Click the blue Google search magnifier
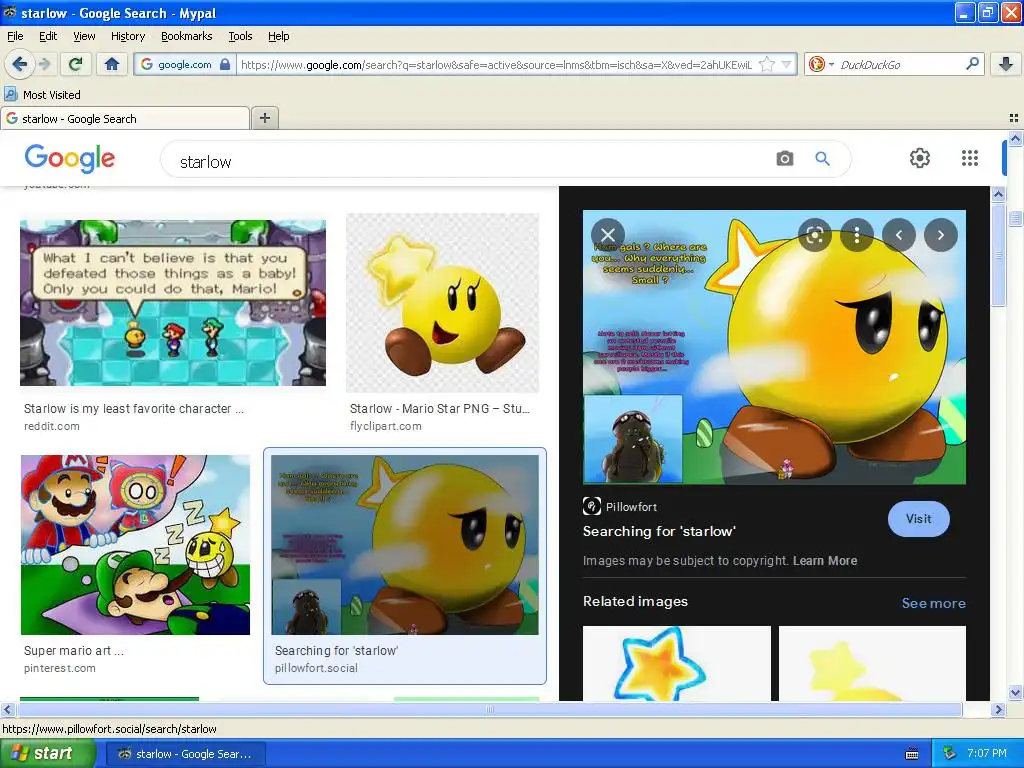This screenshot has height=768, width=1024. 822,159
